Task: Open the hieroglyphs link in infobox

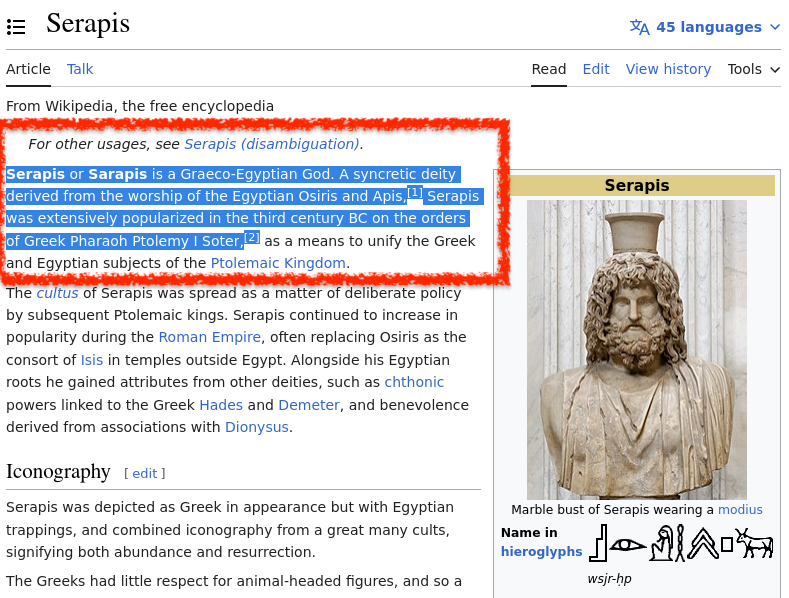Action: pyautogui.click(x=541, y=551)
